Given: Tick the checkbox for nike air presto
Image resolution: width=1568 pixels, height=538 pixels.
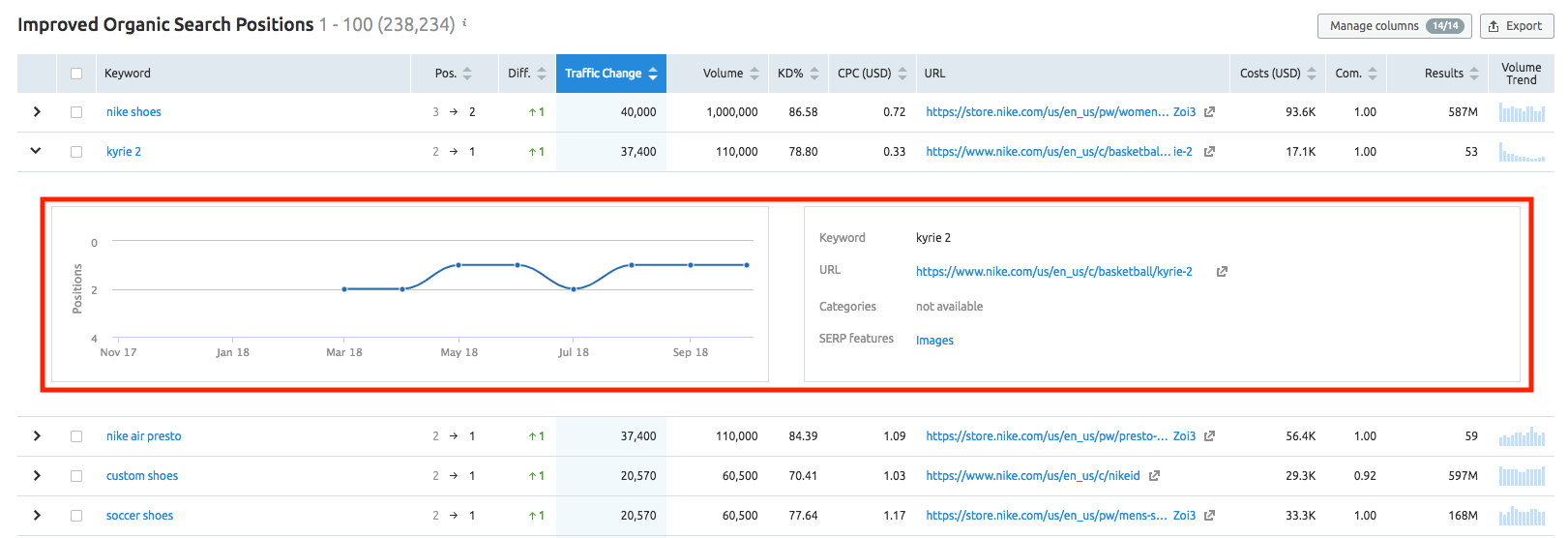Looking at the screenshot, I should pyautogui.click(x=76, y=436).
